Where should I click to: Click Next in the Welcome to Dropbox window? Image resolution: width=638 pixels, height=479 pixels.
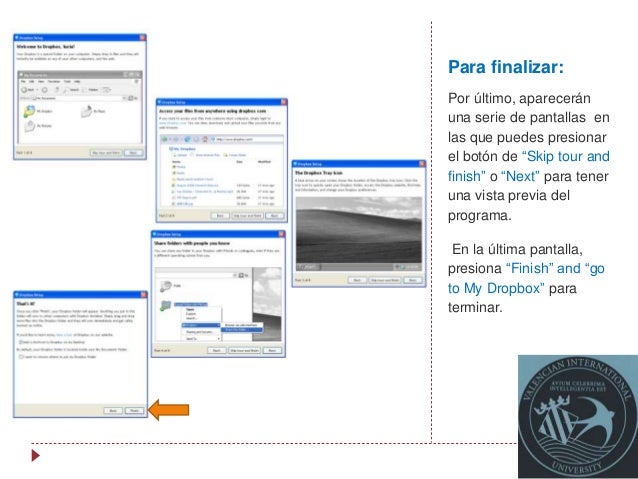pyautogui.click(x=133, y=153)
